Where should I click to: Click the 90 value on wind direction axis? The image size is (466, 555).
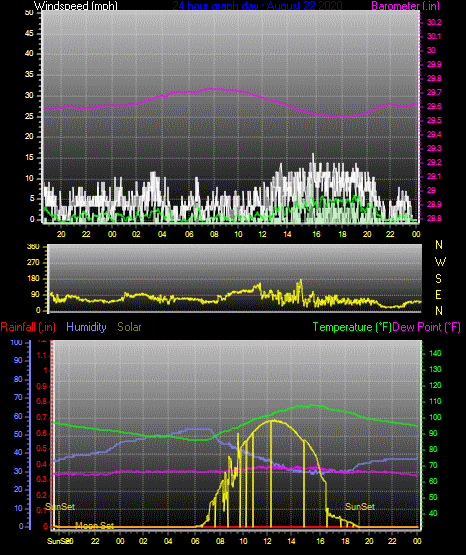35,295
